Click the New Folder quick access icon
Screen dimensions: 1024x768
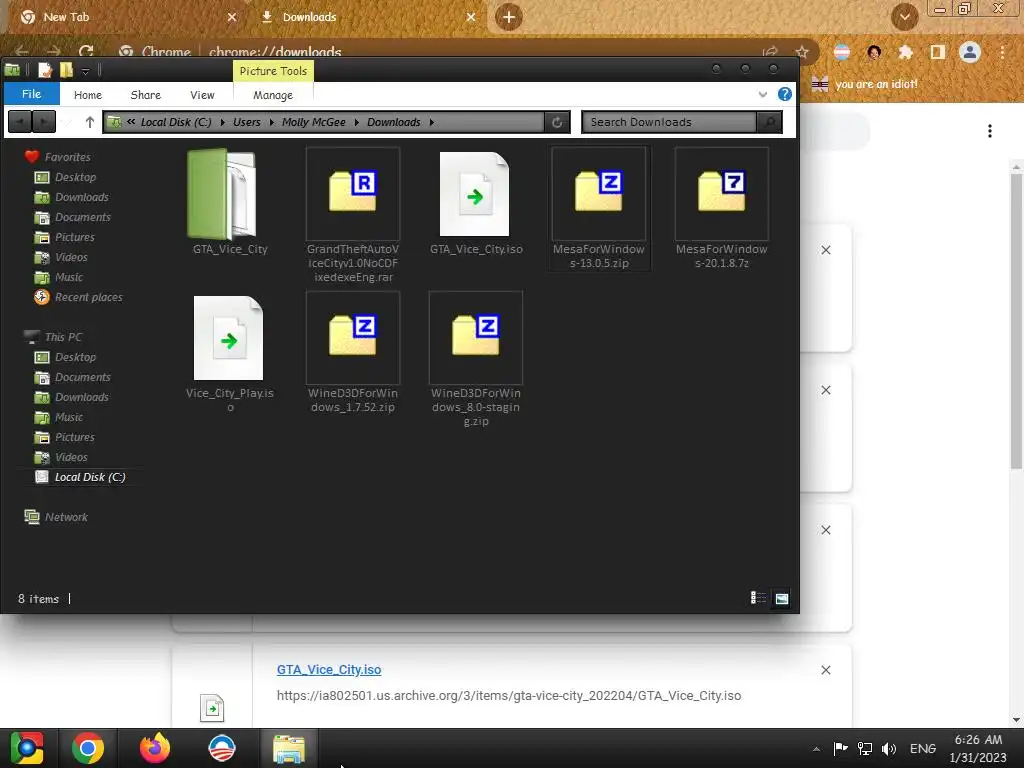(x=67, y=70)
